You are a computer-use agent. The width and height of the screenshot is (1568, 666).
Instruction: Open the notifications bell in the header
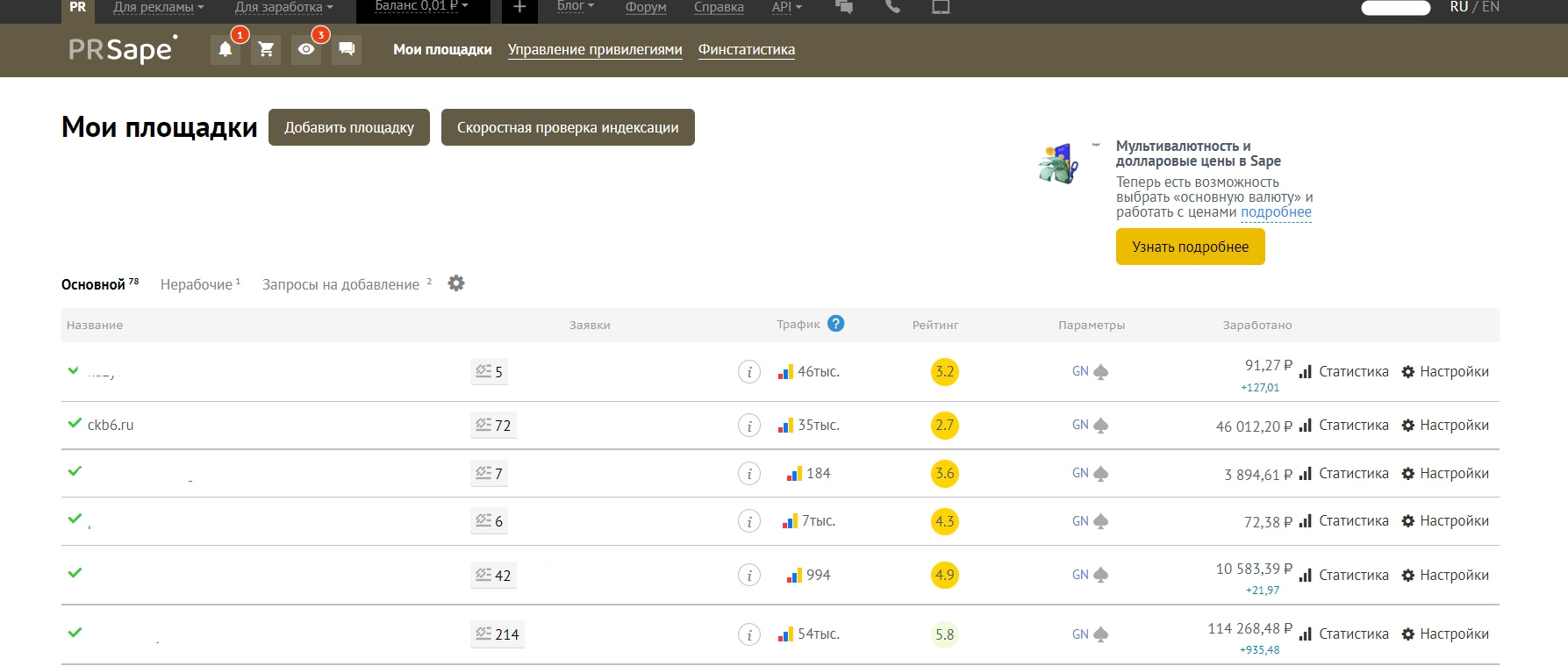point(226,49)
